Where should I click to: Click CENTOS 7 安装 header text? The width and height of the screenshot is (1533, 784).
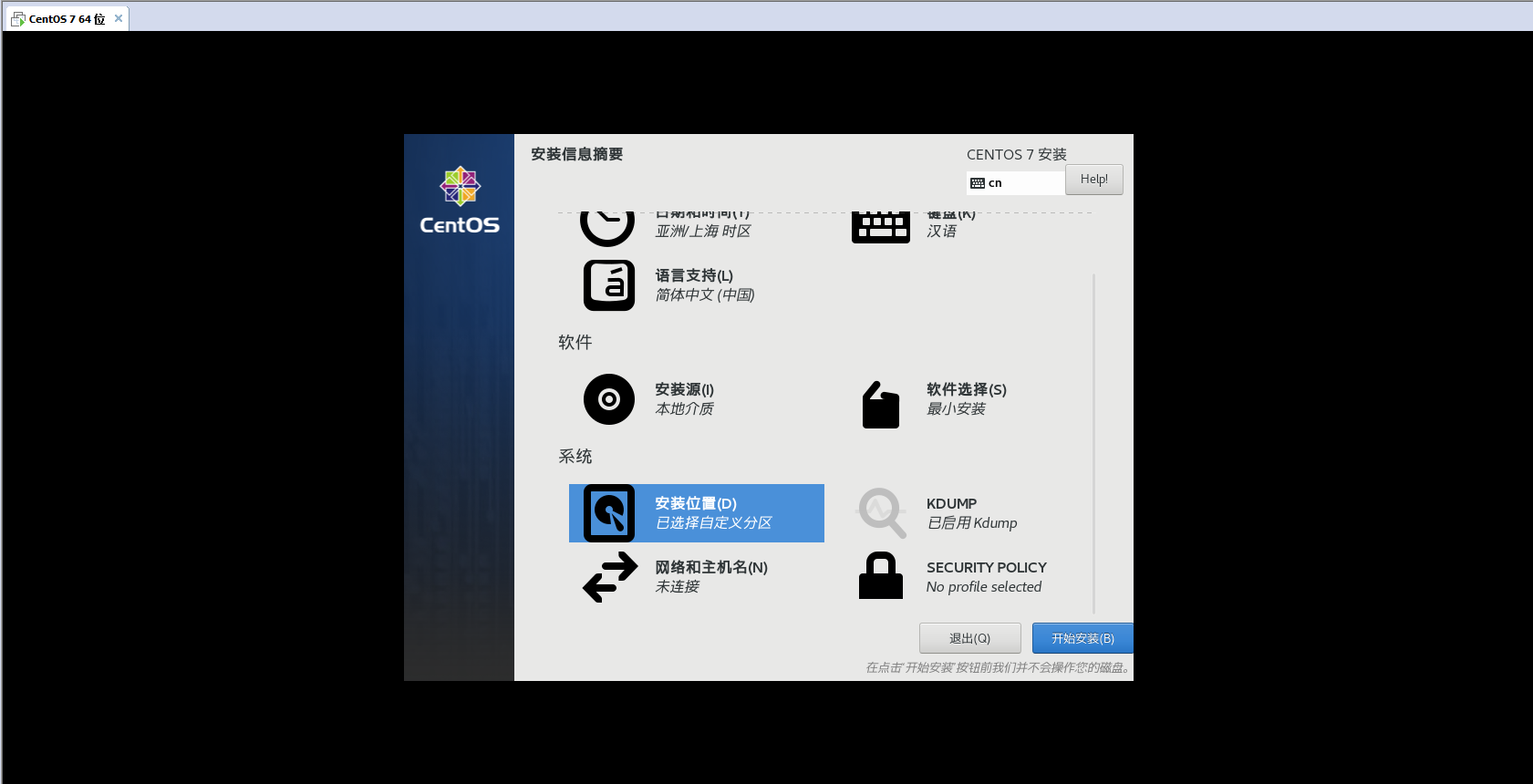(x=1017, y=155)
